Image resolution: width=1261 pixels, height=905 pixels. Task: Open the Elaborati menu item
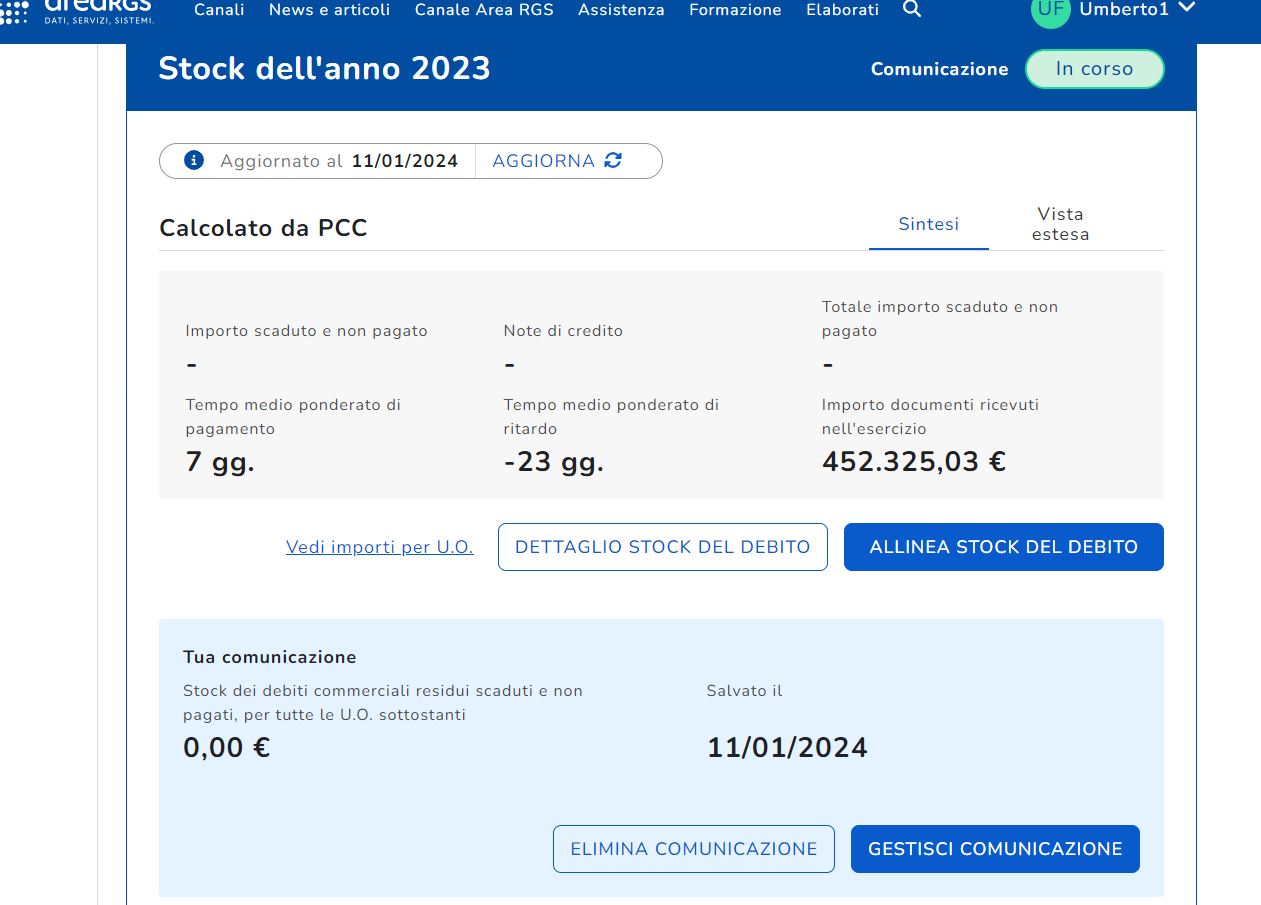click(842, 10)
